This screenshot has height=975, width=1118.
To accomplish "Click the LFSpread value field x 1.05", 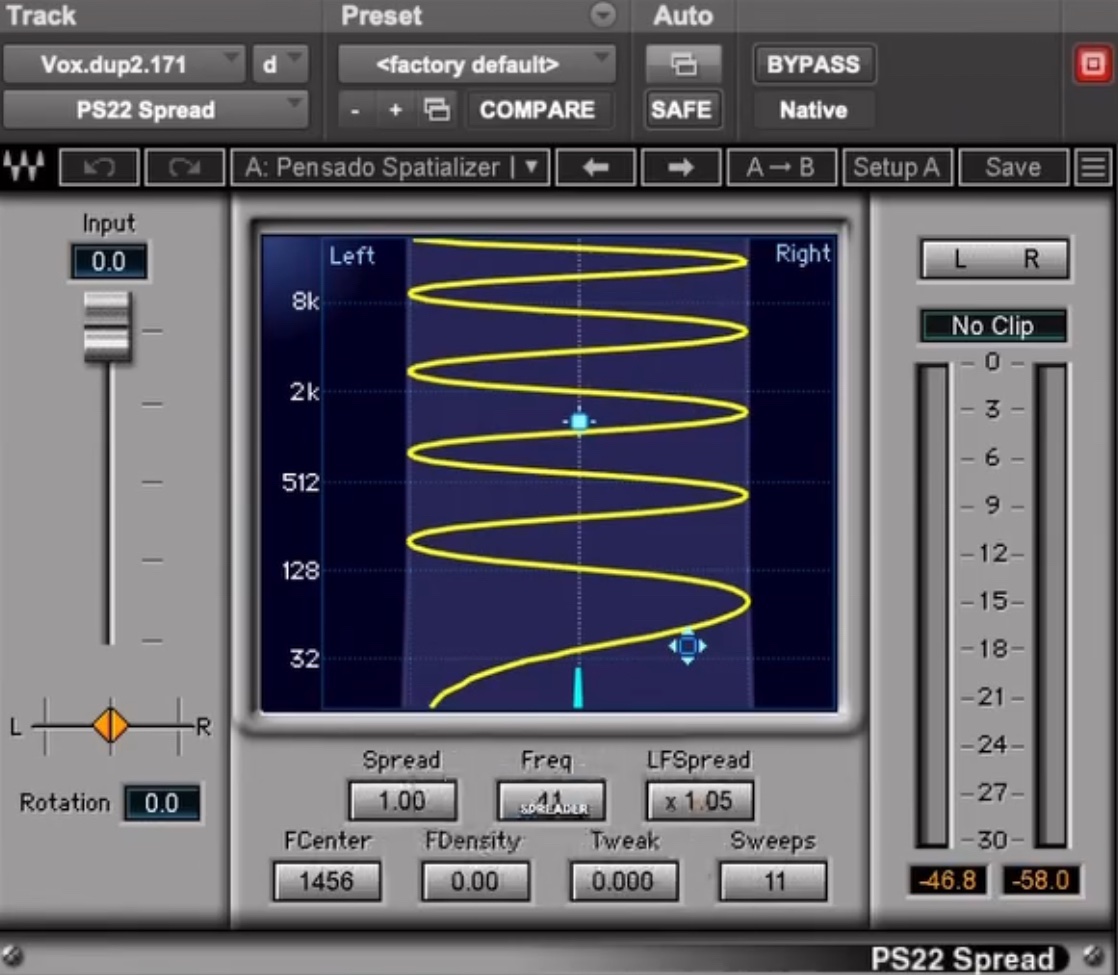I will pos(699,800).
